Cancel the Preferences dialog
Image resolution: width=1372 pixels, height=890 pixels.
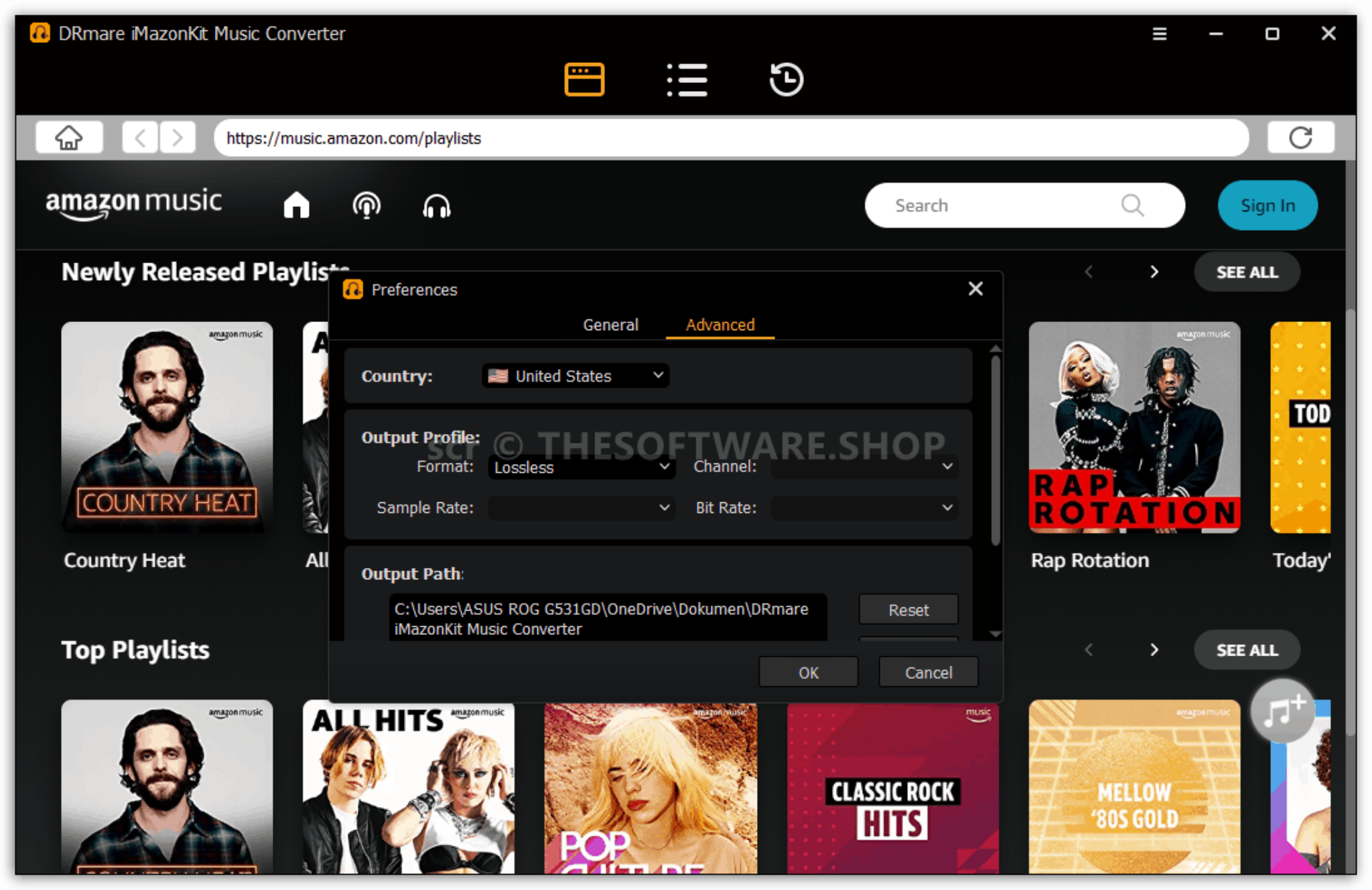(928, 672)
